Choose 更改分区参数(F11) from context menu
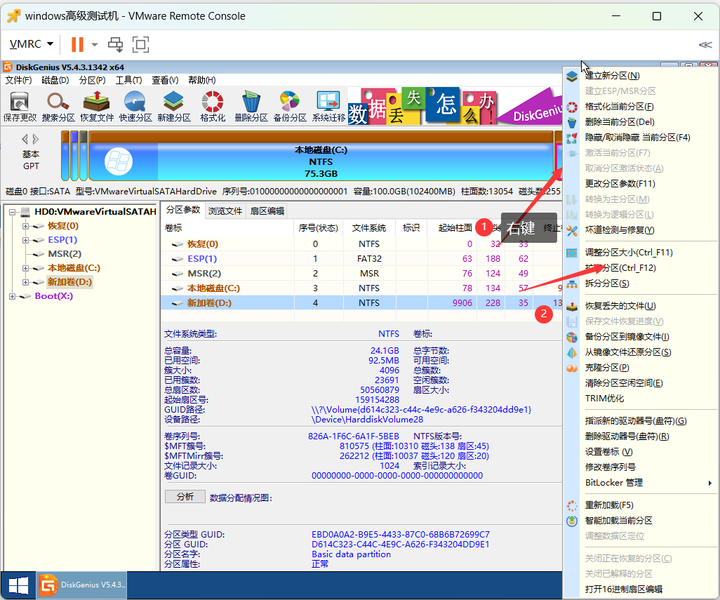The height and width of the screenshot is (600, 720). point(640,184)
